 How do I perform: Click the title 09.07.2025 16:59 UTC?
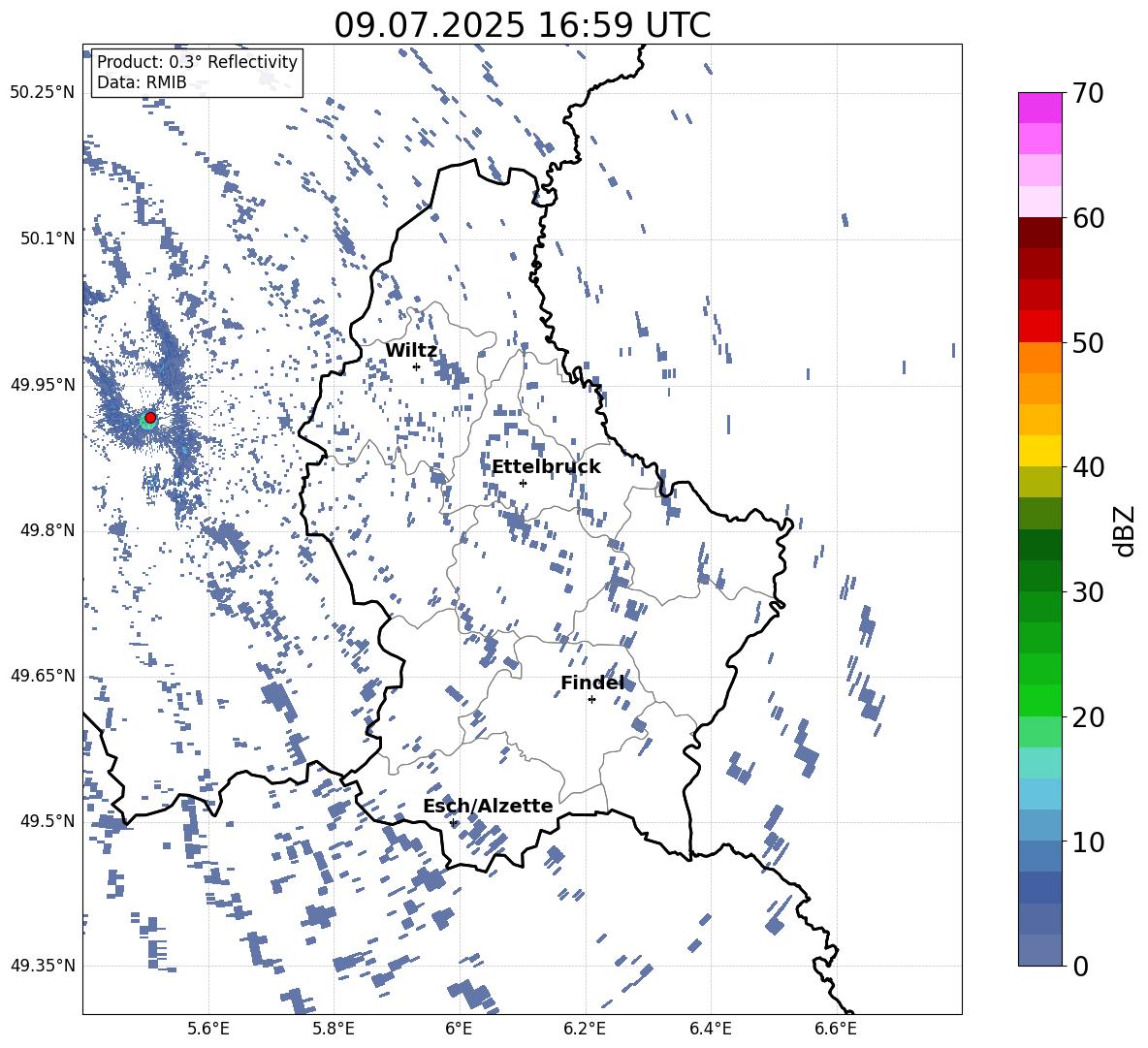tap(523, 25)
